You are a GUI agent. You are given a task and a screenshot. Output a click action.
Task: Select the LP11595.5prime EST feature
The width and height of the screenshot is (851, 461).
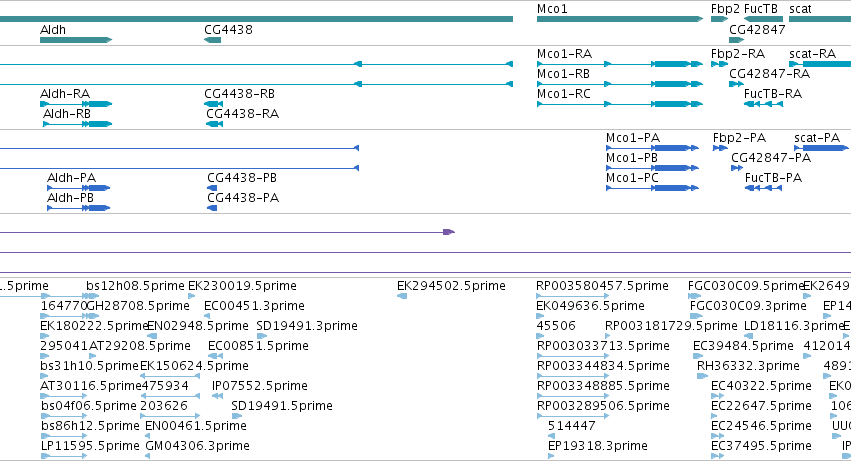[64, 456]
